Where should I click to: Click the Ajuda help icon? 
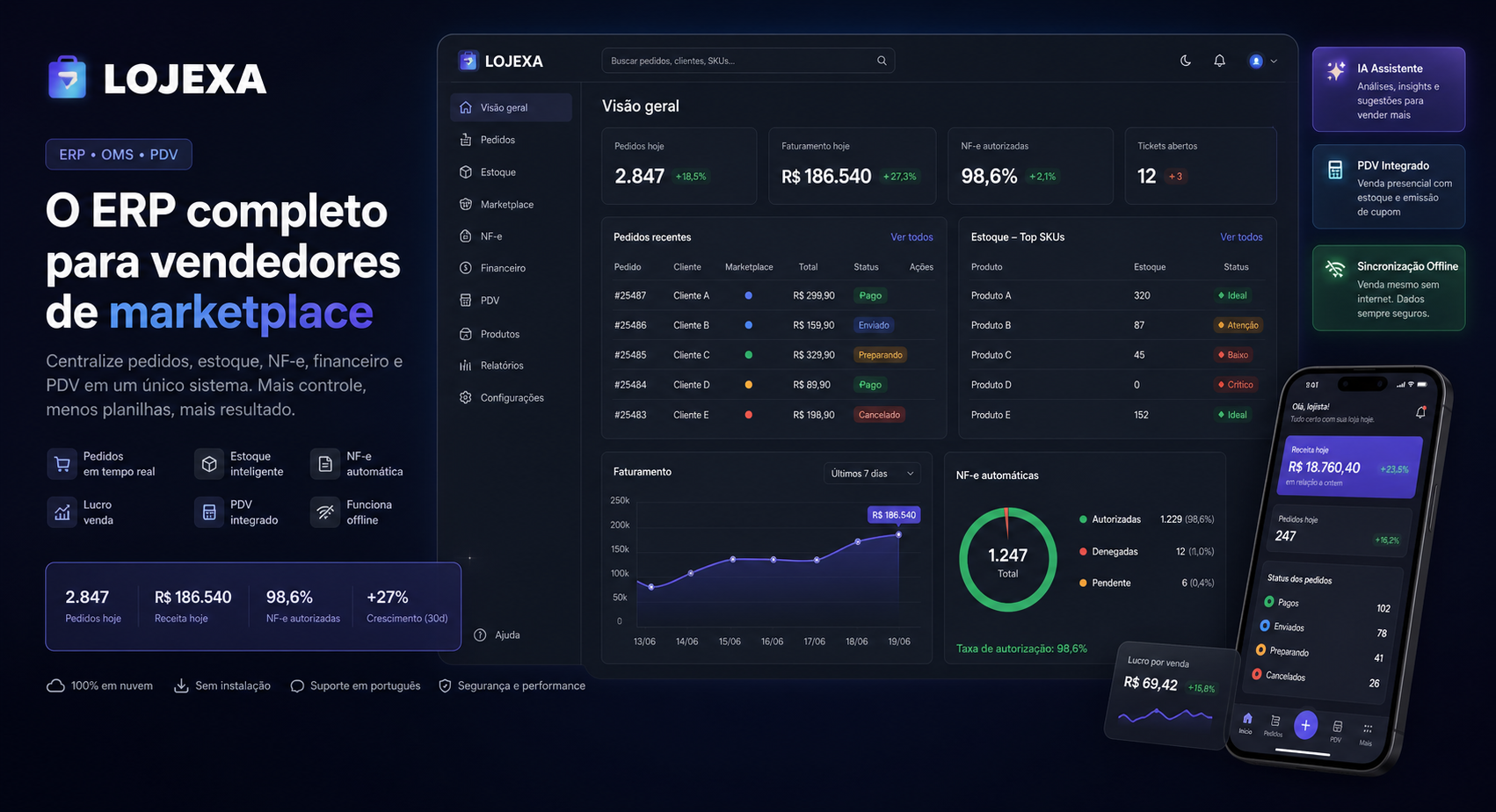[x=480, y=634]
